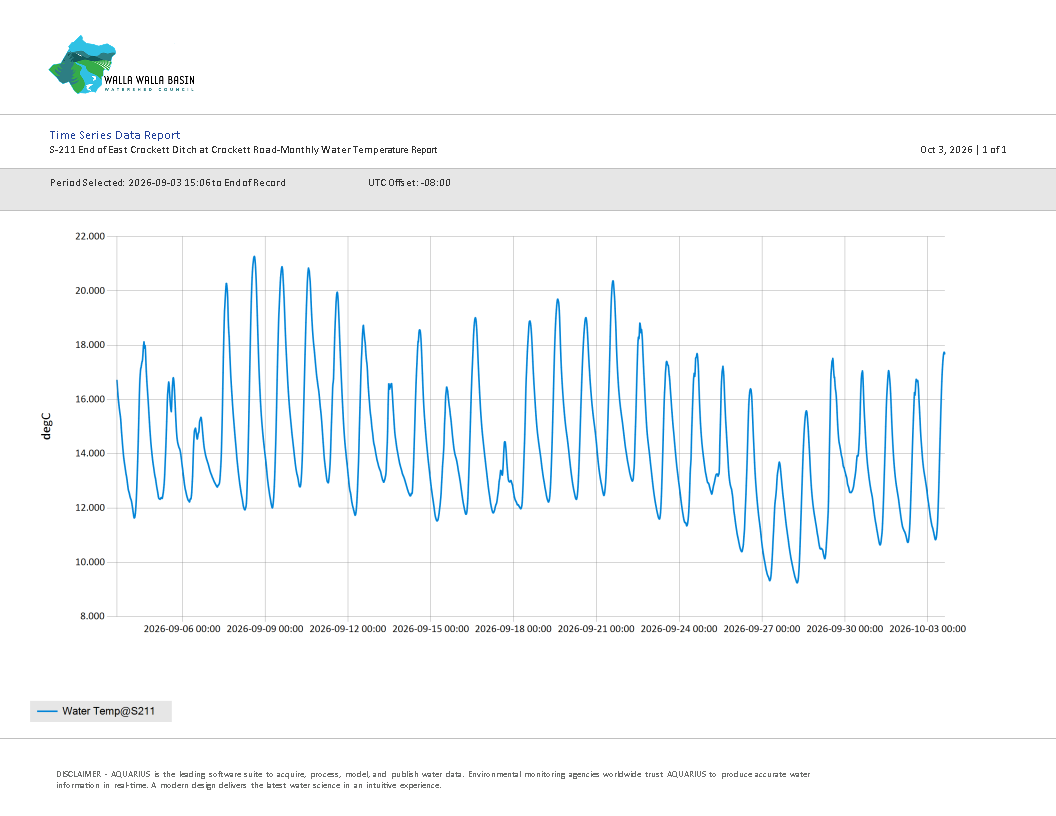Image resolution: width=1056 pixels, height=816 pixels.
Task: Click the 2026-09-27 00:00 x-axis label
Action: pos(762,629)
